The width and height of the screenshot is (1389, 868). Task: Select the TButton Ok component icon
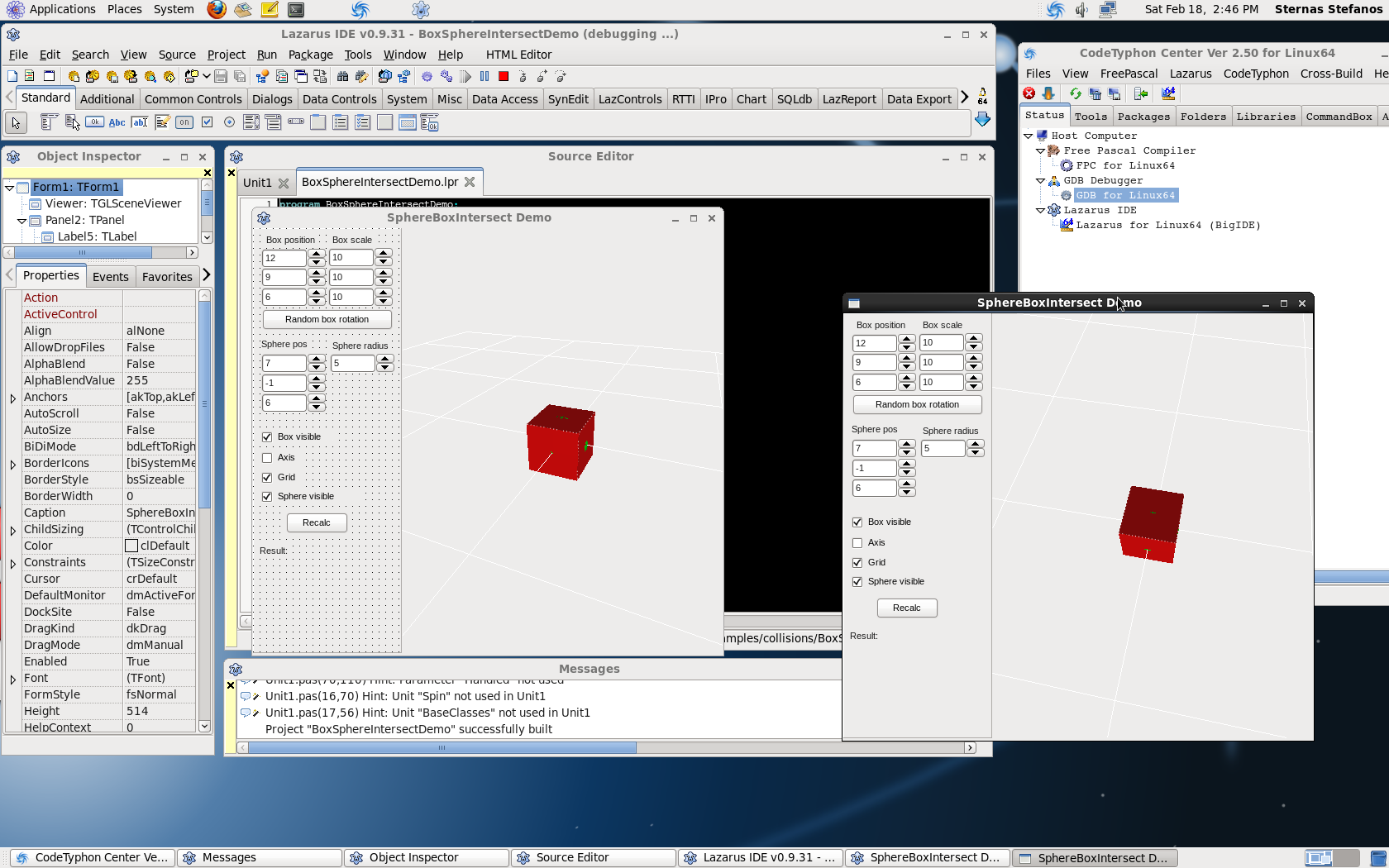(94, 122)
